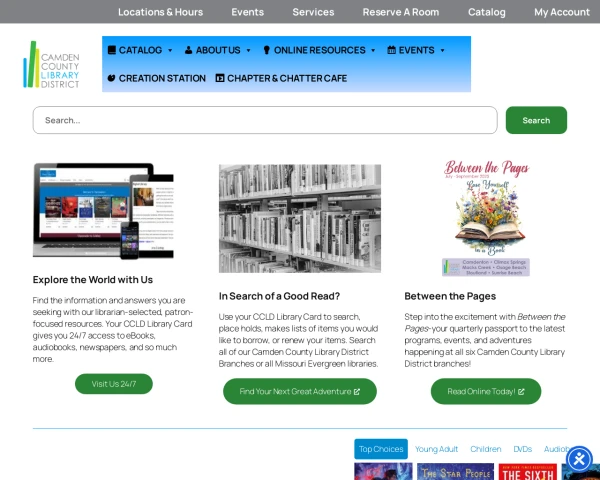This screenshot has width=600, height=480.
Task: Expand the ONLINE RESOURCES dropdown arrow
Action: pos(373,50)
